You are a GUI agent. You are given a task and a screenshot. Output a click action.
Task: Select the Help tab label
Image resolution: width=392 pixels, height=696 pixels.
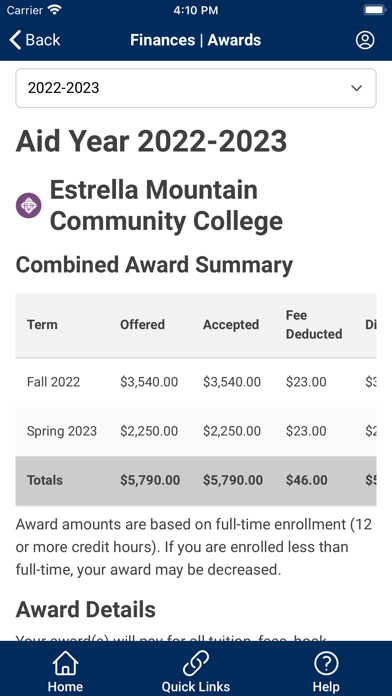326,687
